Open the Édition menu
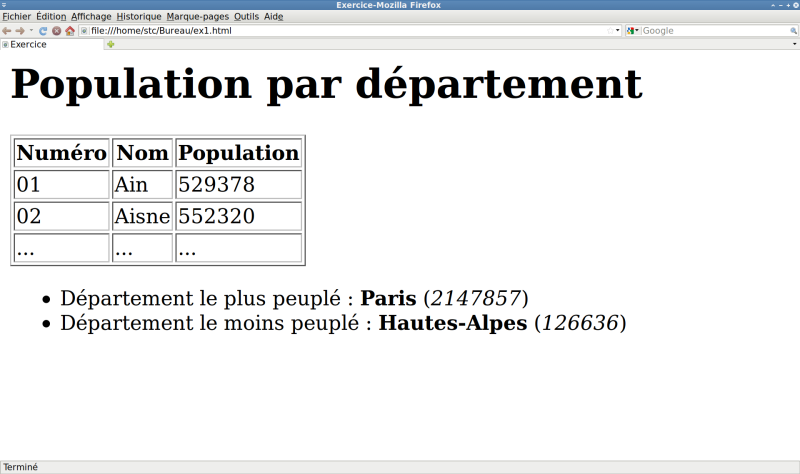This screenshot has height=474, width=800. 51,16
